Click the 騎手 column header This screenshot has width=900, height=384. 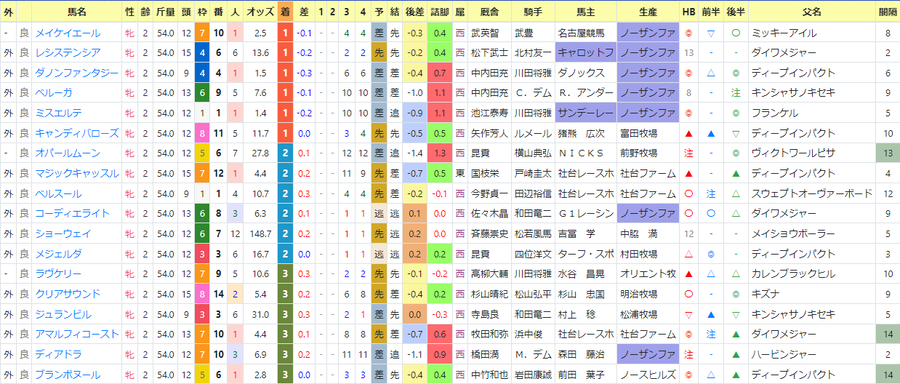pyautogui.click(x=532, y=11)
